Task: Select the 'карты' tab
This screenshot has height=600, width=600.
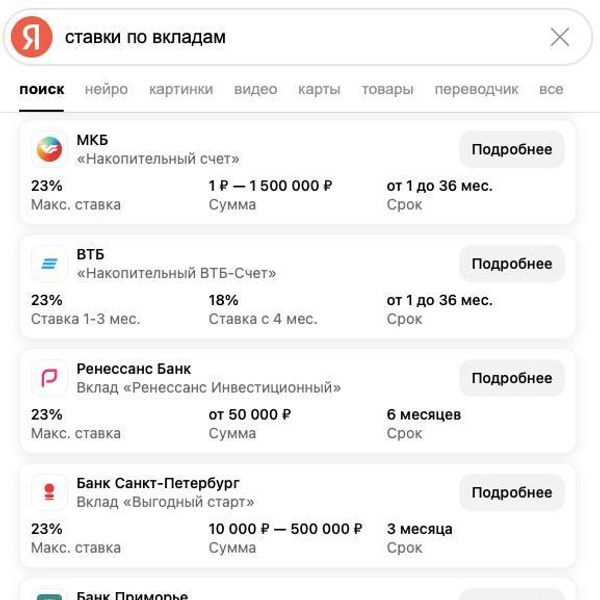Action: click(x=319, y=89)
